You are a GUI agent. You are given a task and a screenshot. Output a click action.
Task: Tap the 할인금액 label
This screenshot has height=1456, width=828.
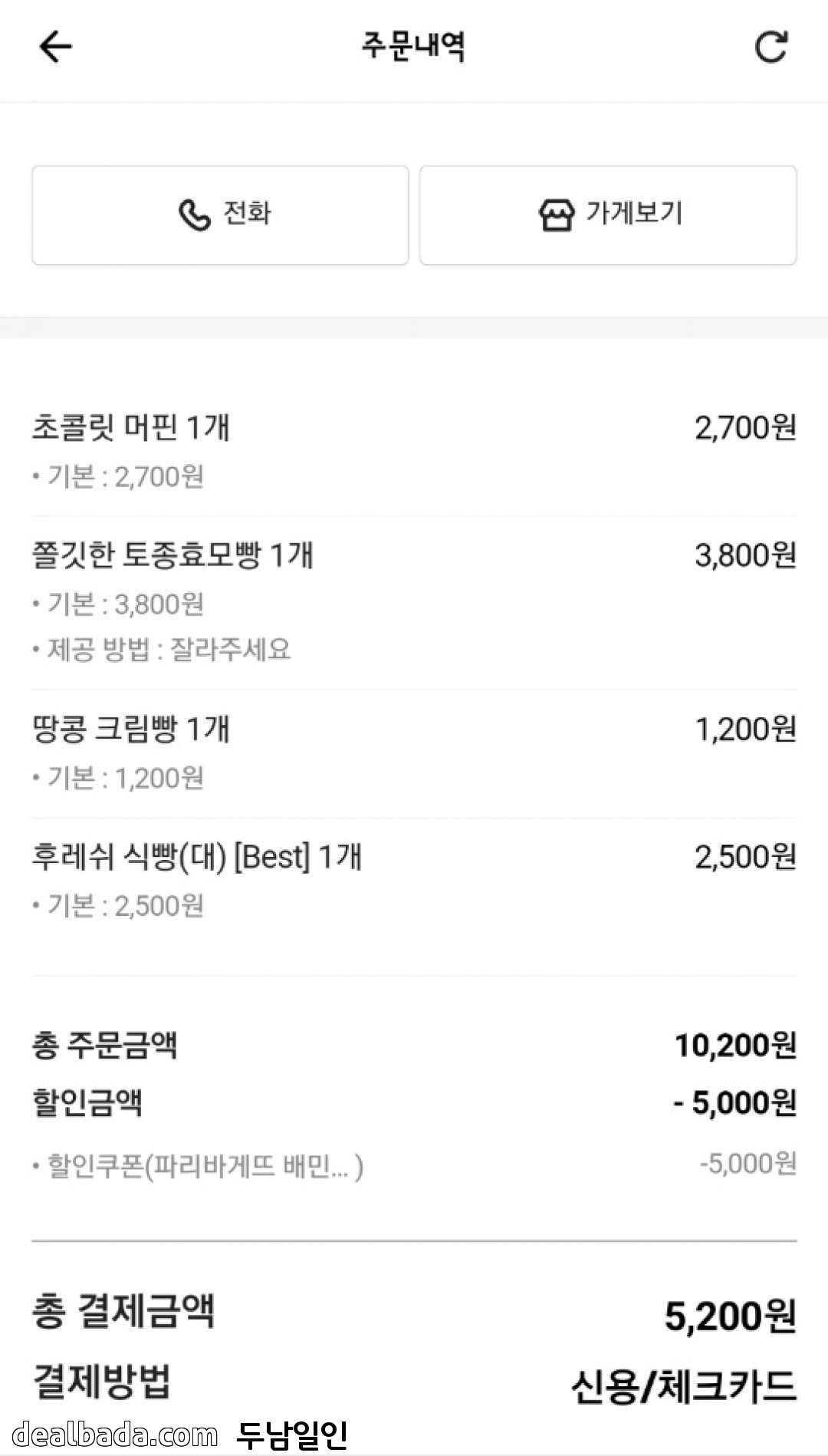87,1102
